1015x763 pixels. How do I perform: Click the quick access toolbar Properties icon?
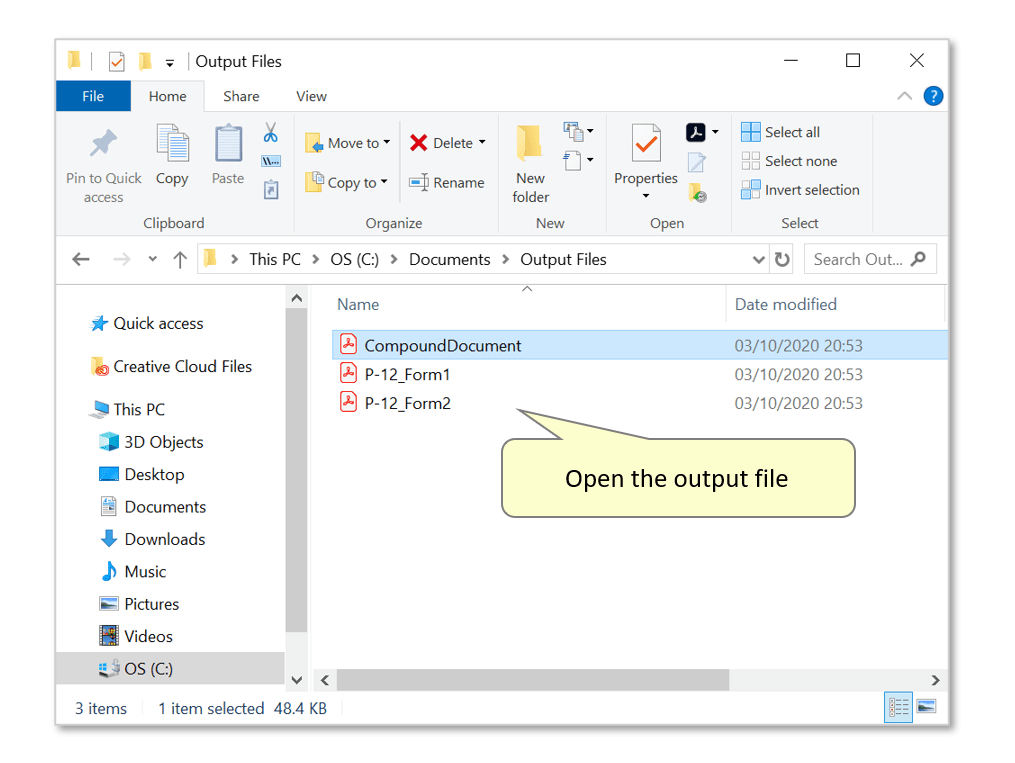pyautogui.click(x=117, y=61)
